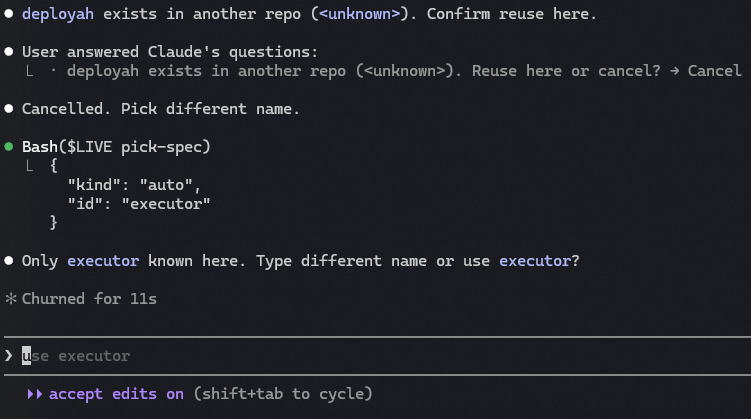Click the 'Cancel' answer text after arrow
The height and width of the screenshot is (419, 751).
click(x=715, y=71)
